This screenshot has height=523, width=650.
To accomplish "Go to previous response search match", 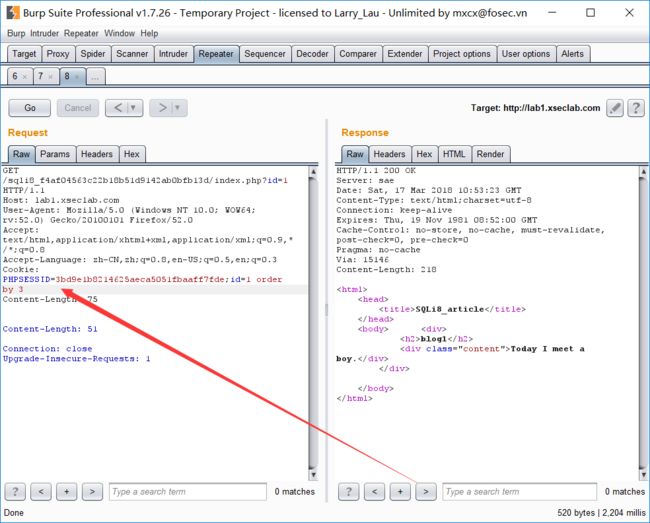I will click(x=374, y=492).
